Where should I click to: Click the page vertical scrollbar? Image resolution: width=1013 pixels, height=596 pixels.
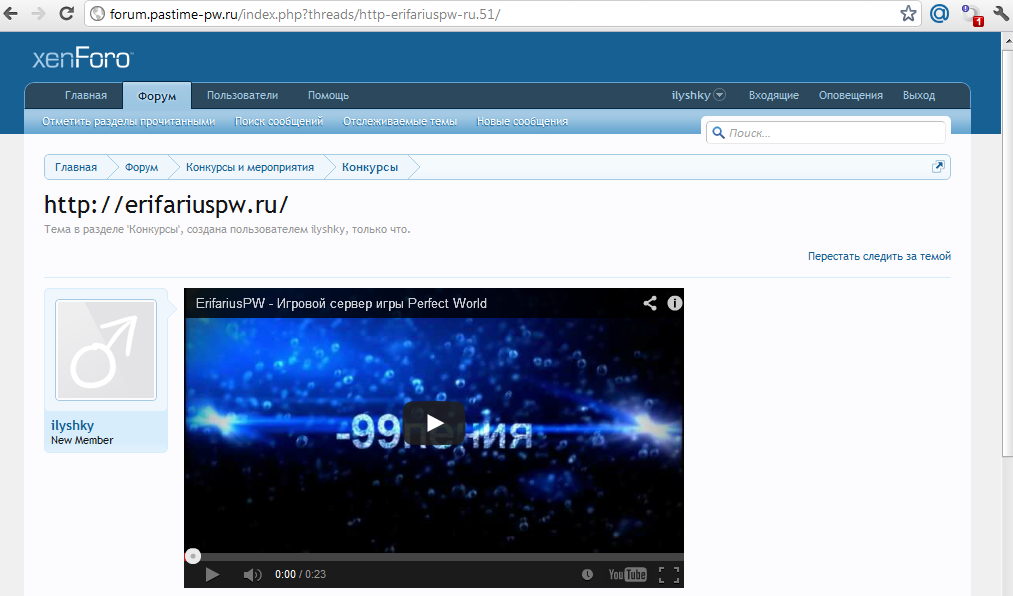click(1007, 252)
